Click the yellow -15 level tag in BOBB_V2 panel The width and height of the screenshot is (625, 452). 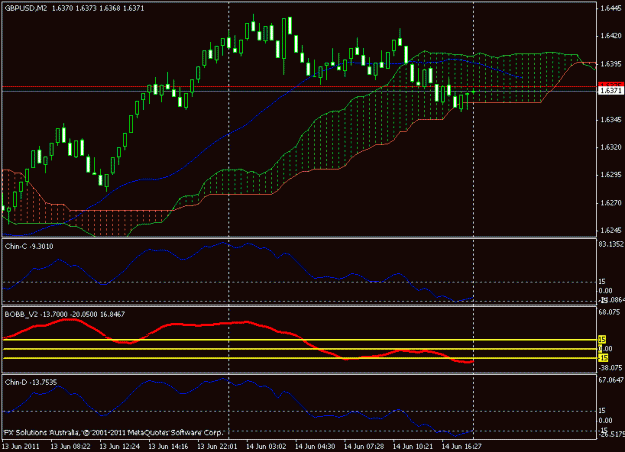click(x=603, y=358)
